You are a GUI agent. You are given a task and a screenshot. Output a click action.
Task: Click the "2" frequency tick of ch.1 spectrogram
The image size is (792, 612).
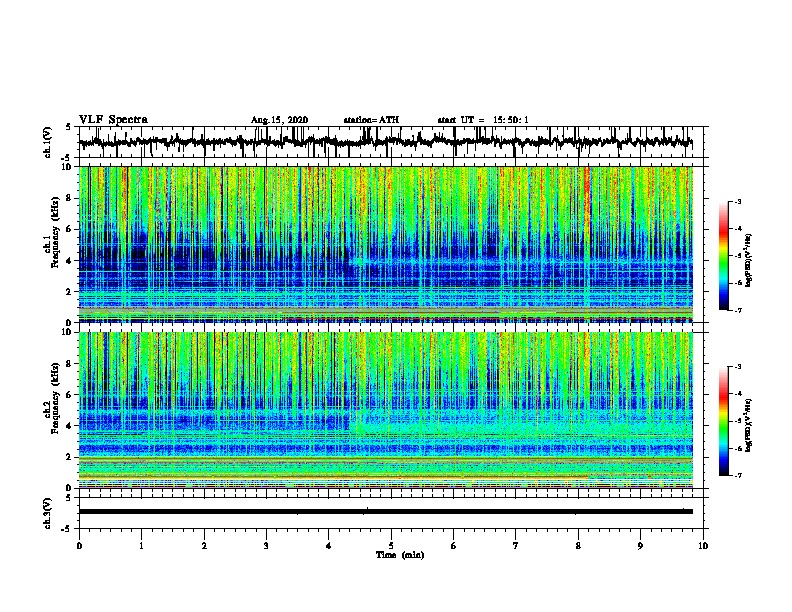[x=69, y=292]
